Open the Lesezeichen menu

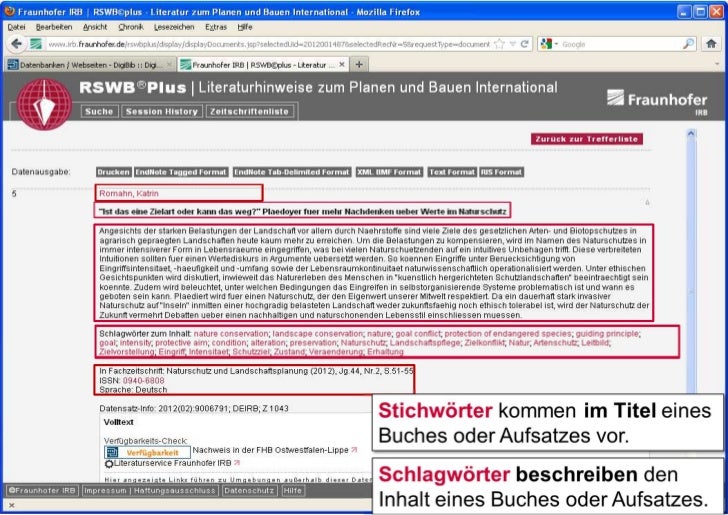[x=174, y=27]
